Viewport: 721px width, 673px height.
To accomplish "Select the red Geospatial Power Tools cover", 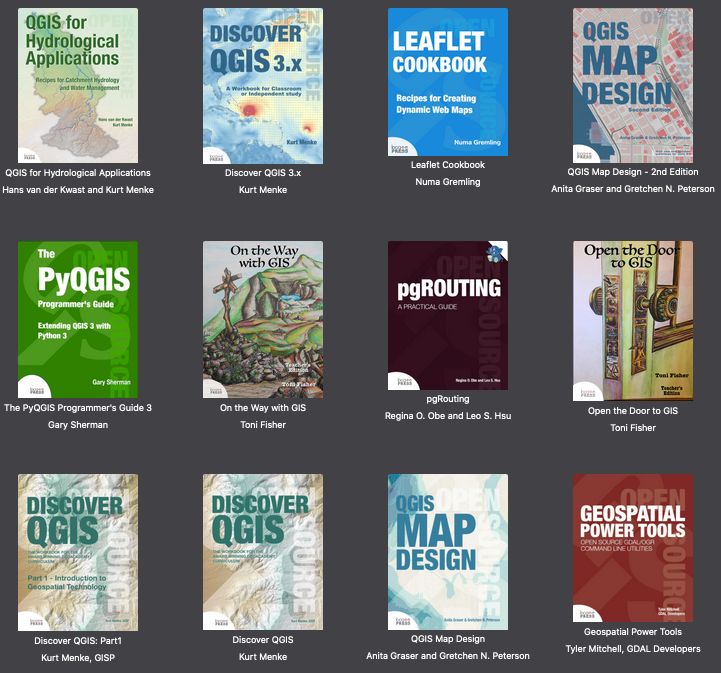I will [633, 548].
